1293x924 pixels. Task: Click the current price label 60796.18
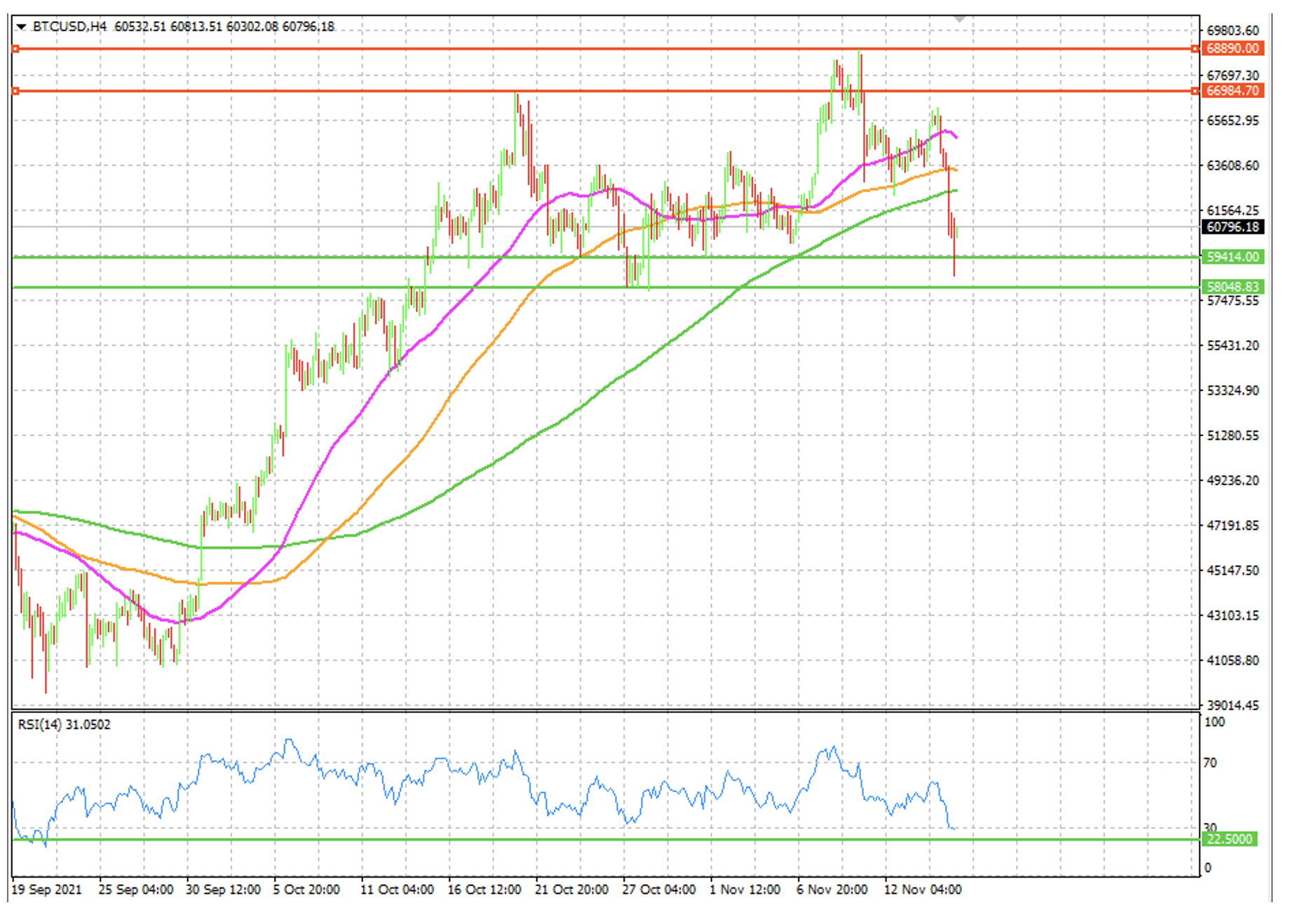coord(1233,226)
